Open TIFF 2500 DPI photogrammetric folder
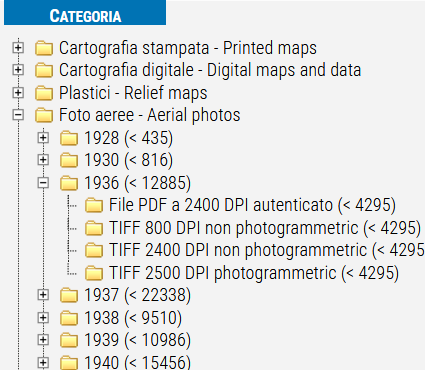The image size is (425, 370). click(x=254, y=273)
